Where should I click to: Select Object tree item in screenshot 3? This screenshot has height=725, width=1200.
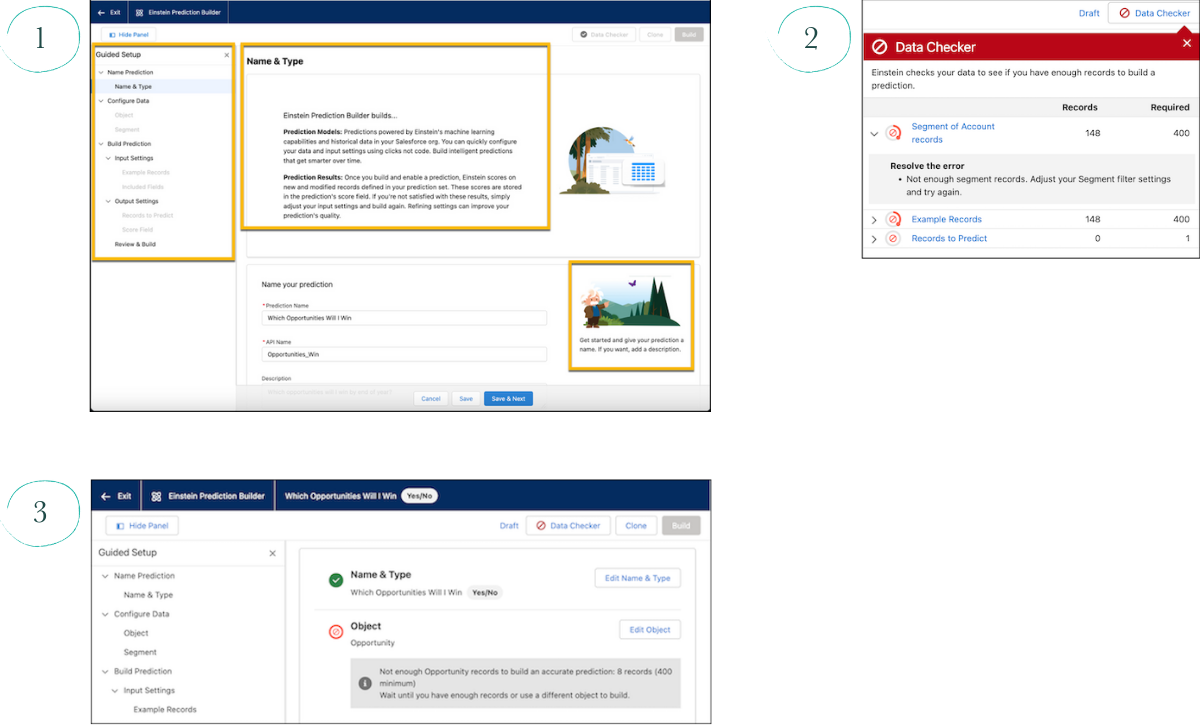pyautogui.click(x=136, y=633)
